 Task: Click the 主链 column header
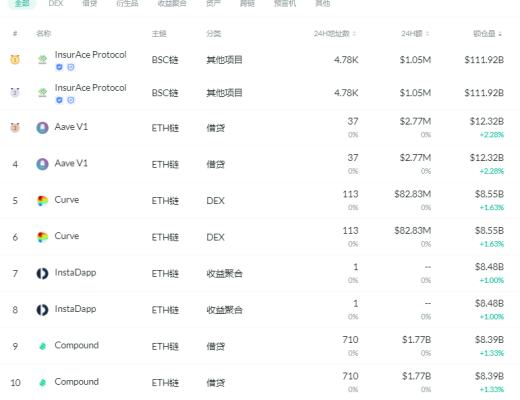tap(159, 34)
